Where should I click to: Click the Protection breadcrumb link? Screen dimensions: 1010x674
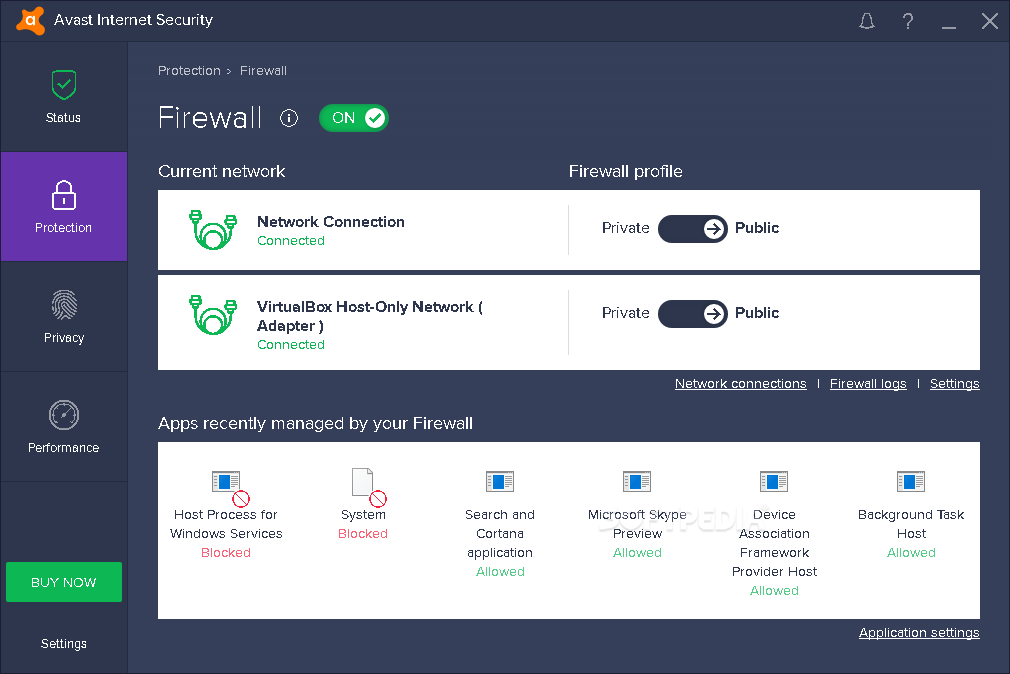click(x=189, y=71)
